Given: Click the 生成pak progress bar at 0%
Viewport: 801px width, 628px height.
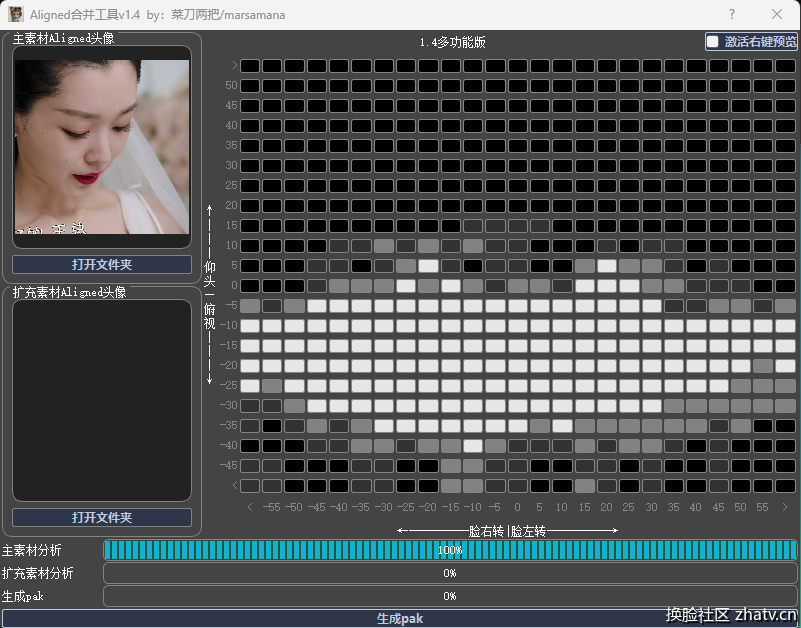Looking at the screenshot, I should [x=450, y=596].
